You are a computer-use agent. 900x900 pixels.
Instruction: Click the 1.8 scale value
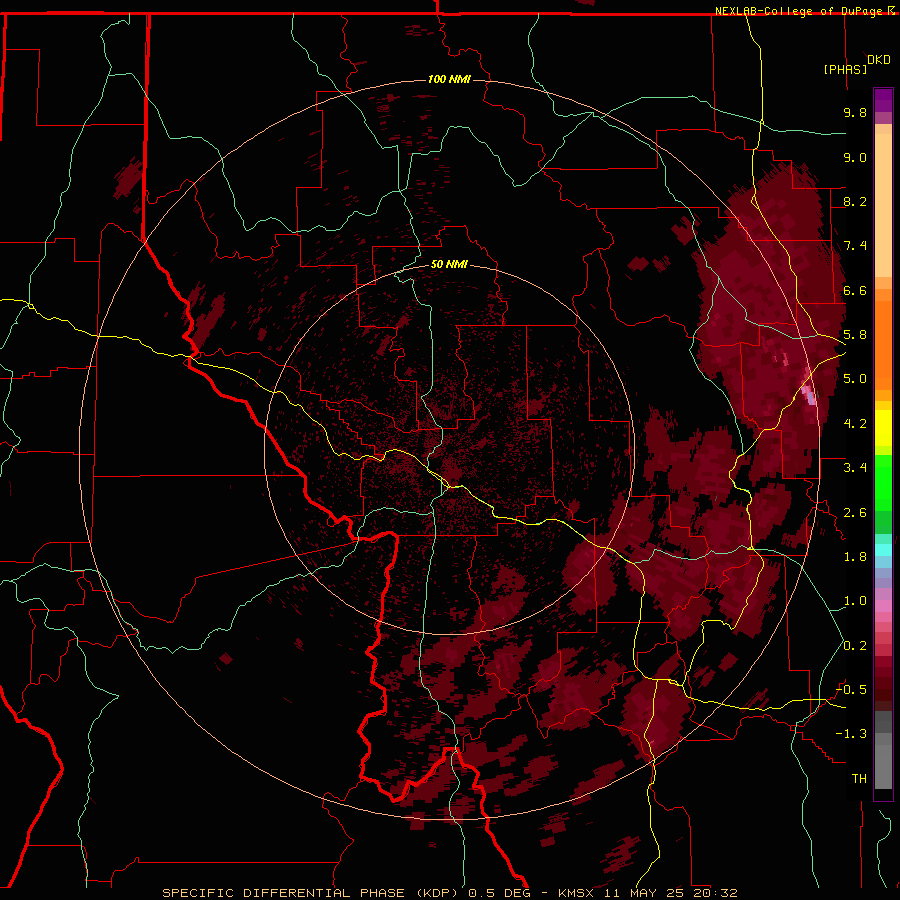click(855, 557)
